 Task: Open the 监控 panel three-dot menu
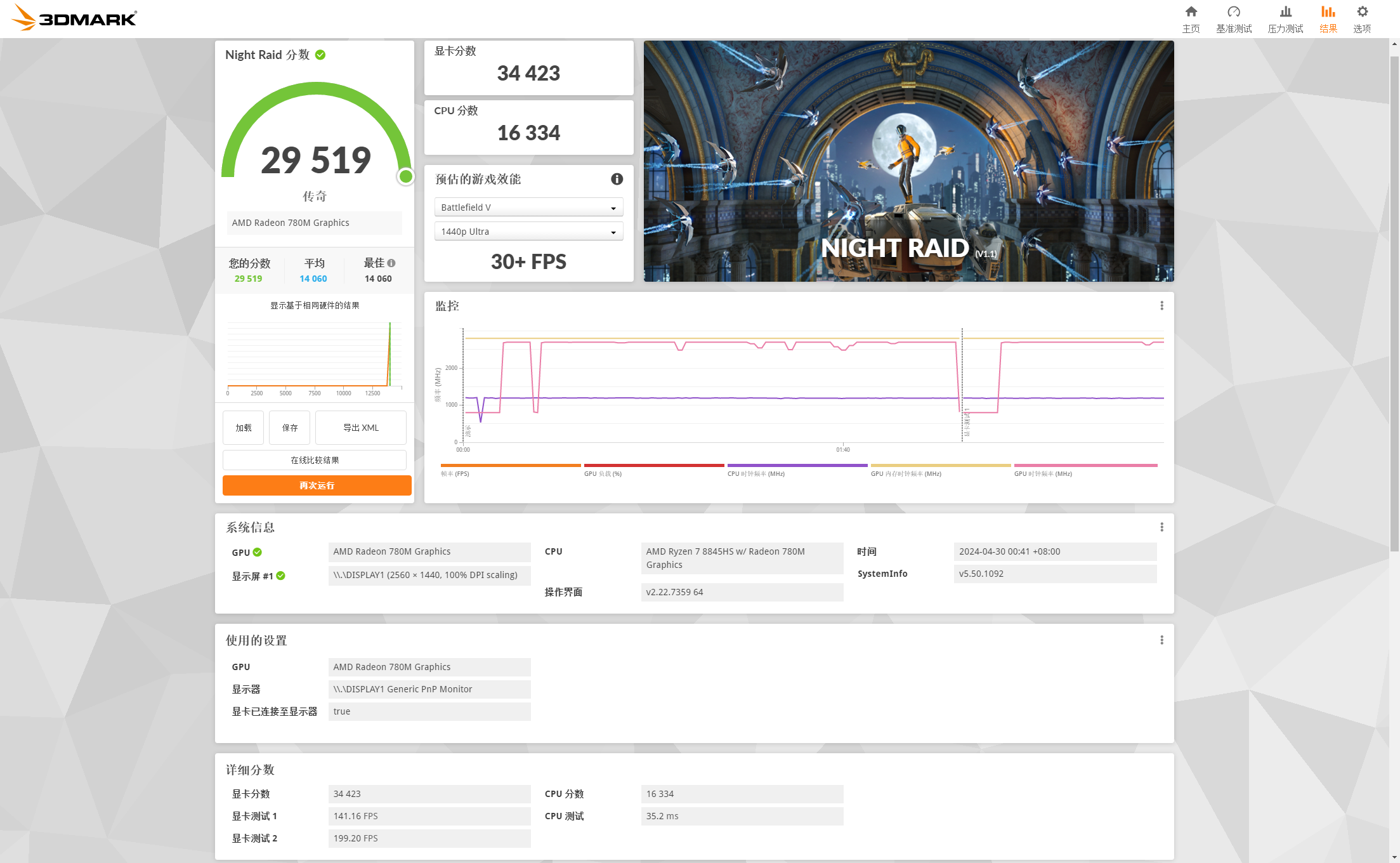[x=1161, y=306]
